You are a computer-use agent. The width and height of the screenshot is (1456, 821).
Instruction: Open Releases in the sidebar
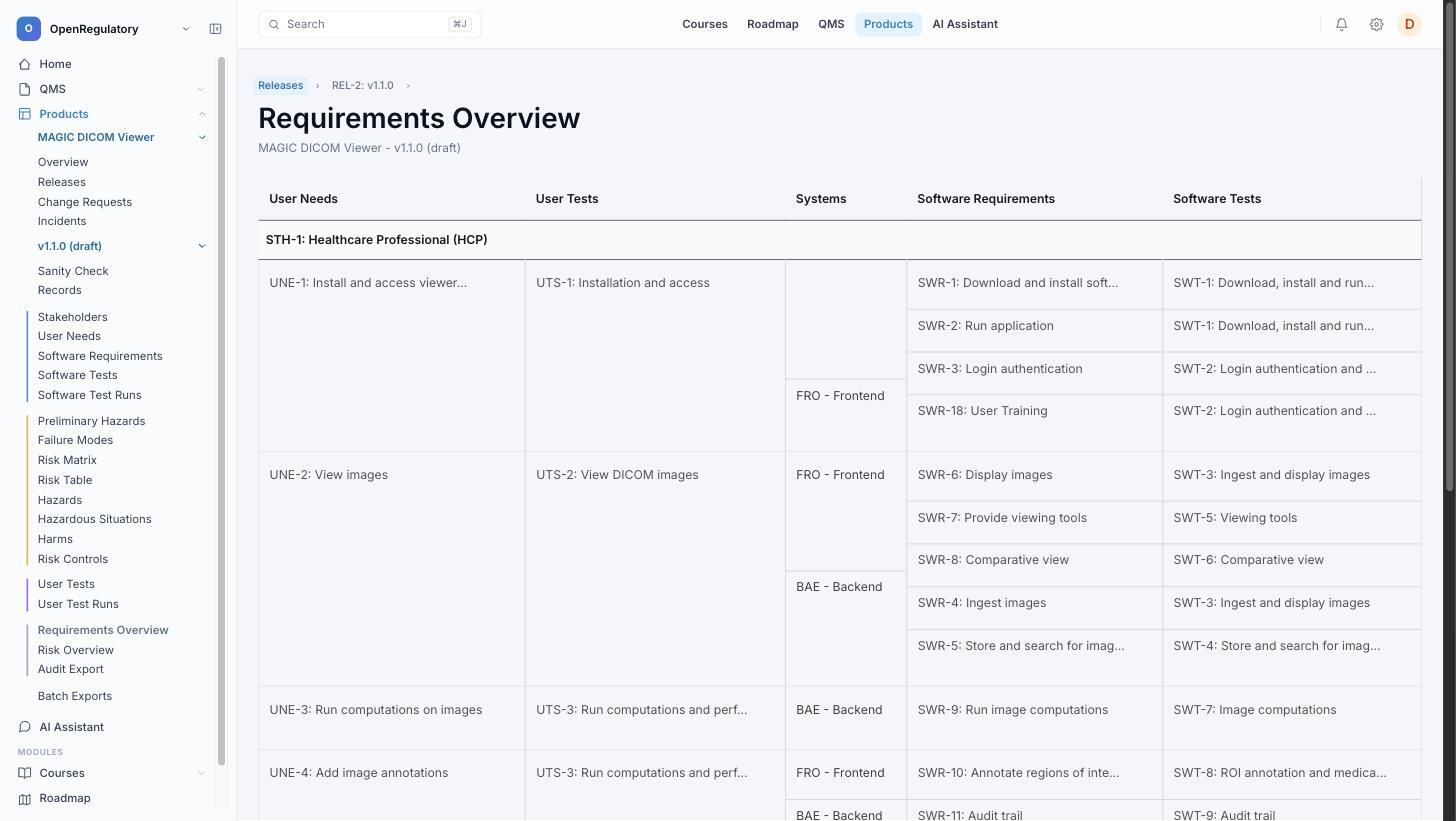[62, 182]
